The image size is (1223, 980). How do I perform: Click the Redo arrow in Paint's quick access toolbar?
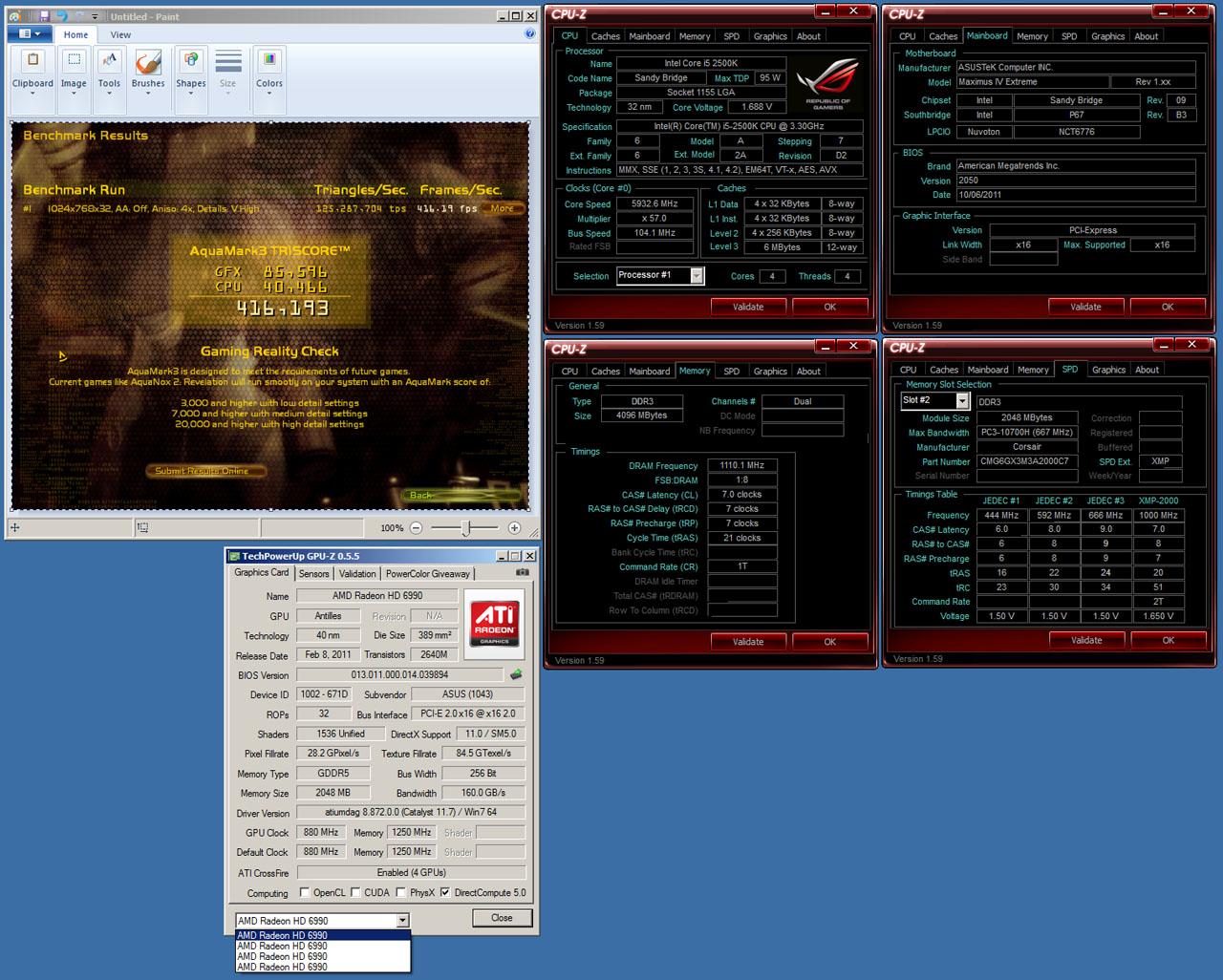(79, 16)
